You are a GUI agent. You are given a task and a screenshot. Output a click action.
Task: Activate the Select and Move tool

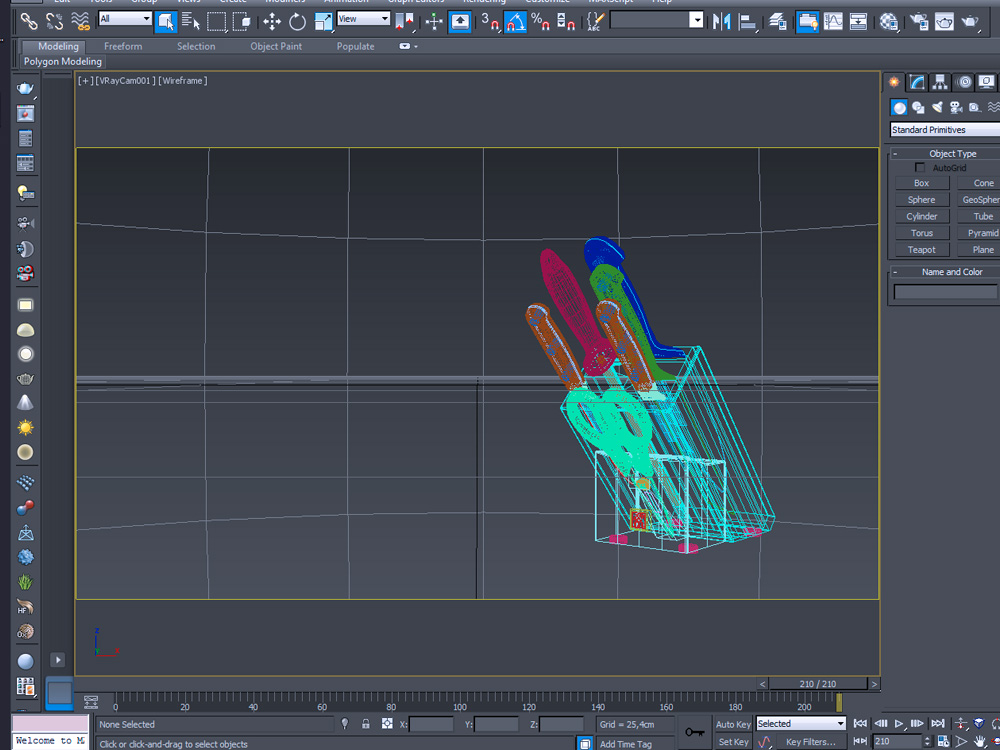coord(272,22)
